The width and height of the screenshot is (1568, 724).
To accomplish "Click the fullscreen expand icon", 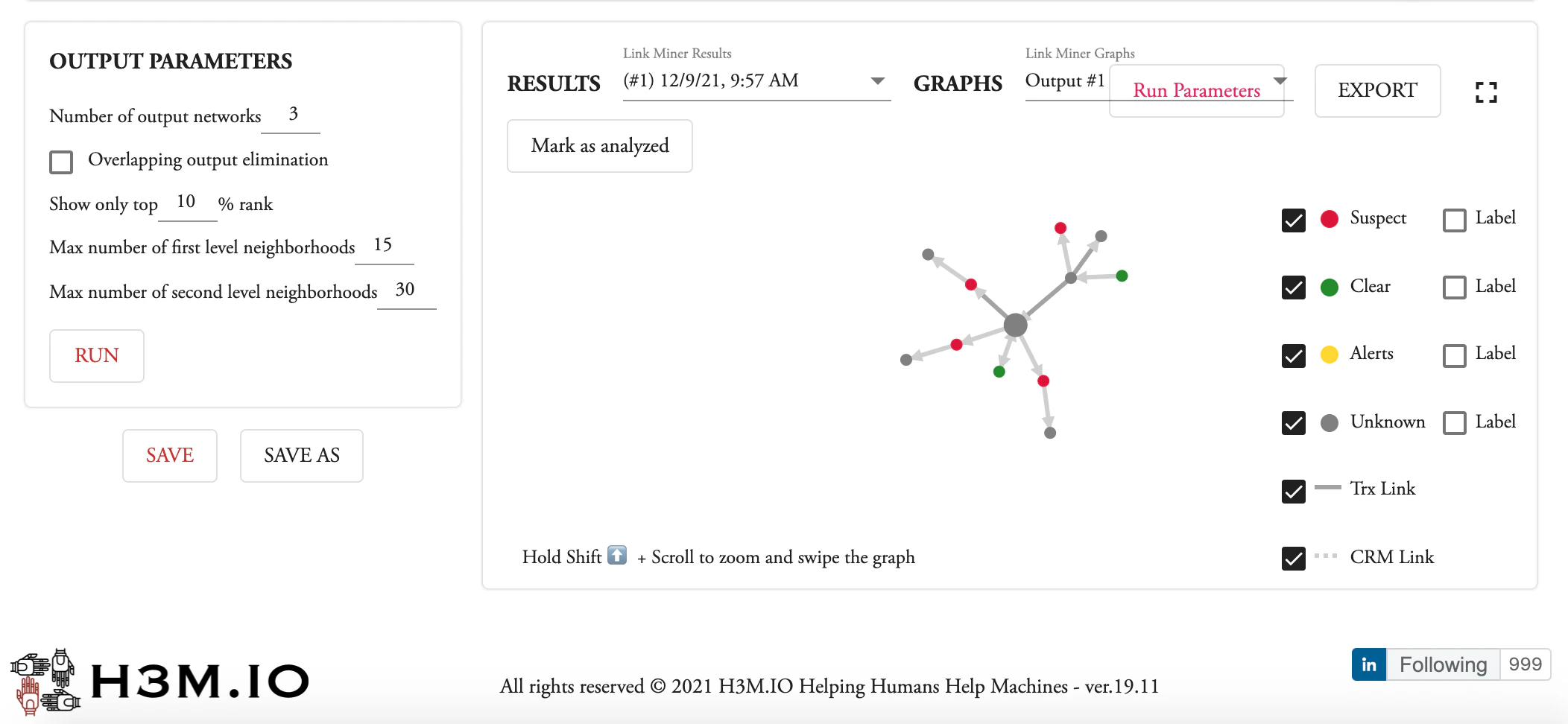I will pos(1486,92).
